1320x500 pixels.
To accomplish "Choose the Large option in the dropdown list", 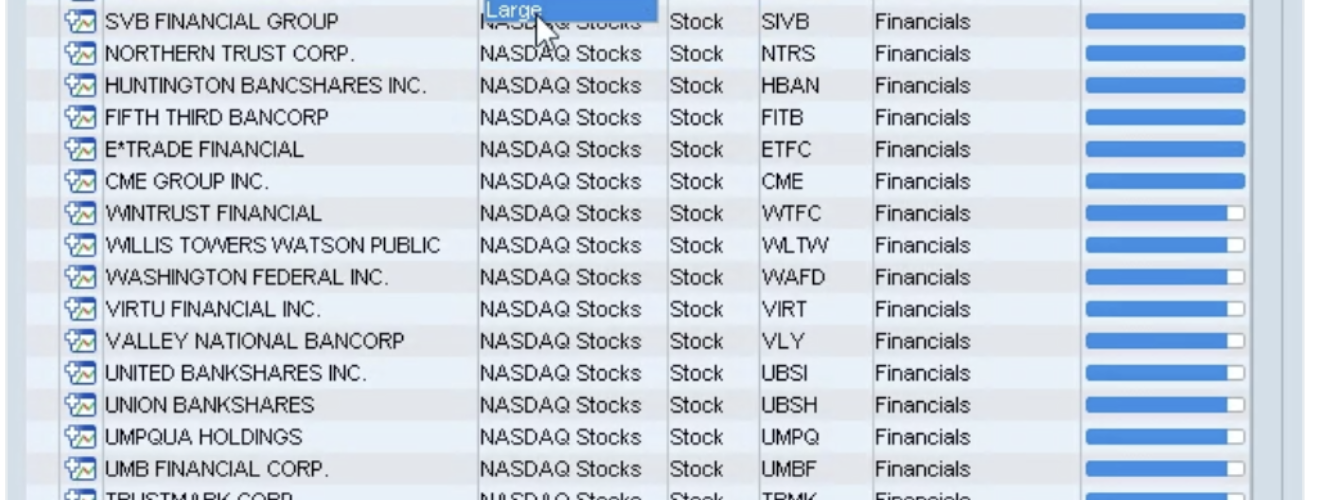I will (570, 10).
